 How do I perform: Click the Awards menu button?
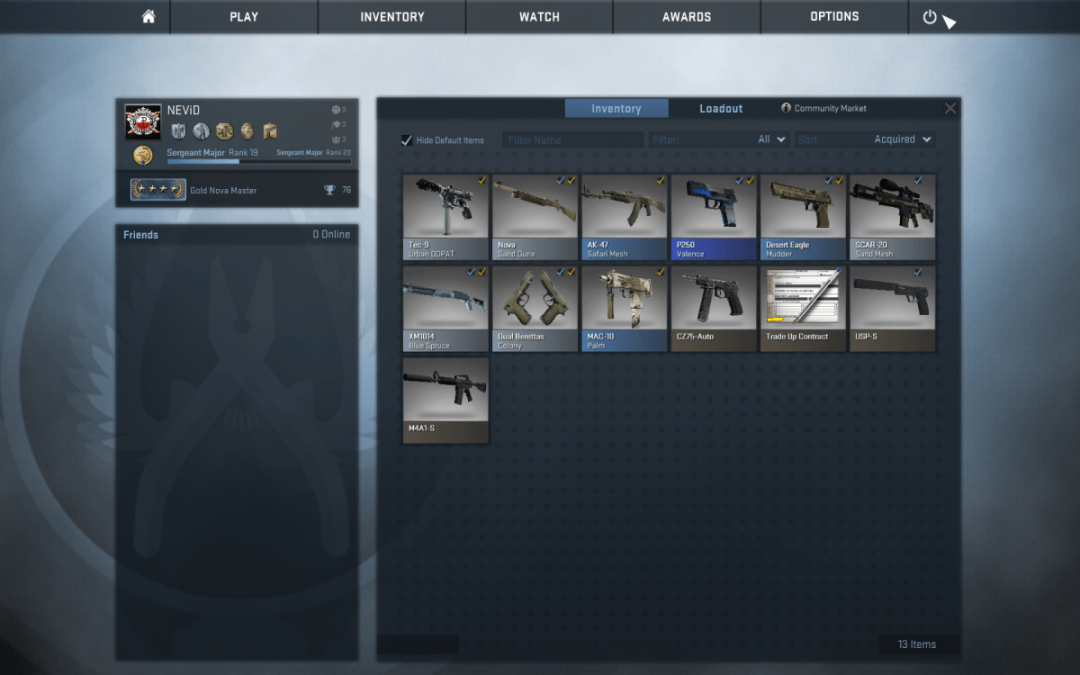tap(687, 17)
